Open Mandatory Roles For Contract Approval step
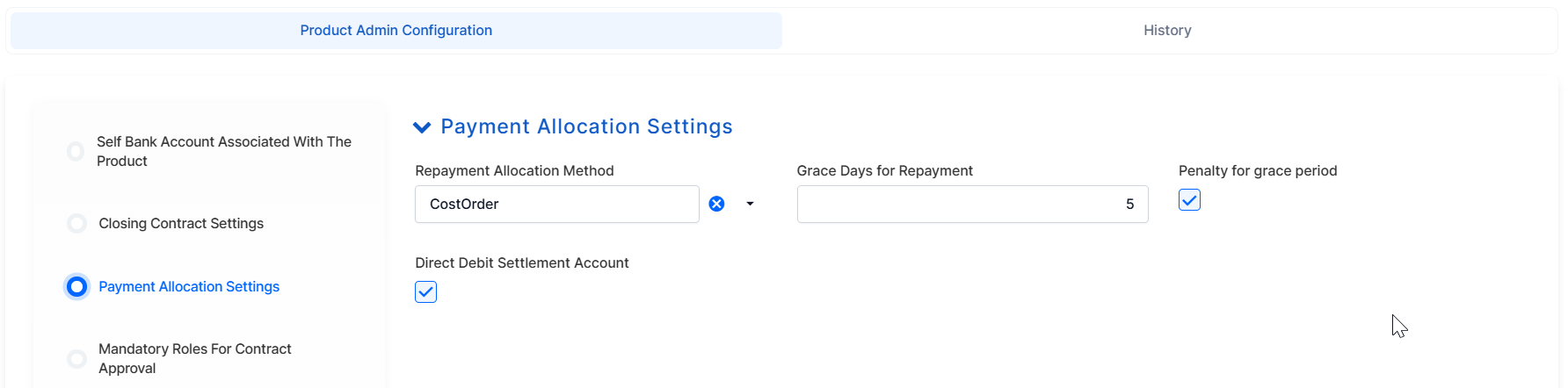Image resolution: width=1568 pixels, height=388 pixels. click(195, 359)
